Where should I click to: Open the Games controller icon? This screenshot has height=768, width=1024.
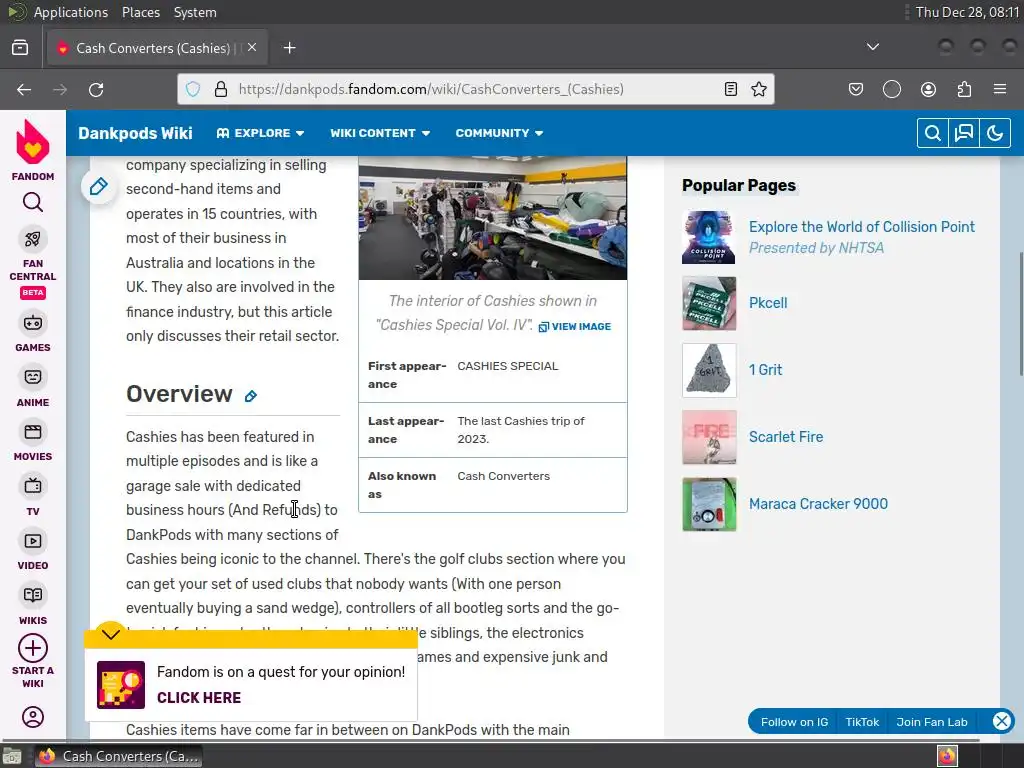tap(33, 323)
